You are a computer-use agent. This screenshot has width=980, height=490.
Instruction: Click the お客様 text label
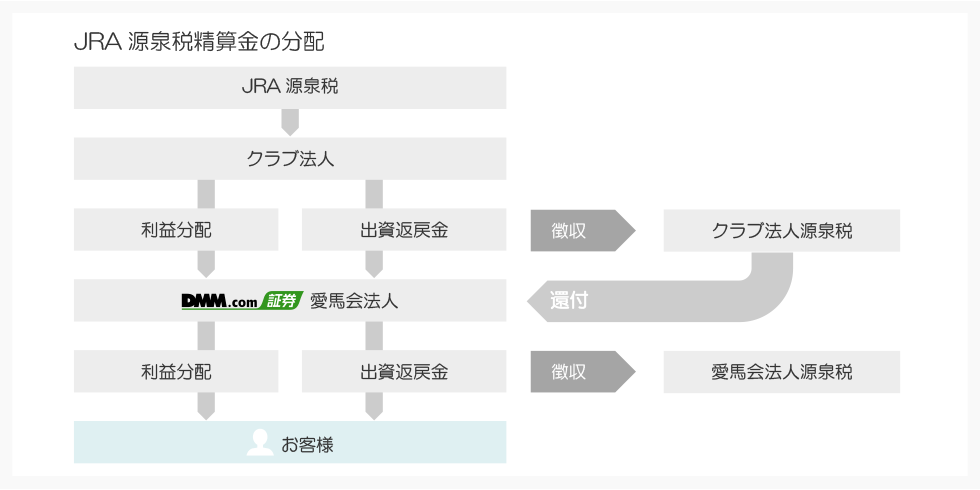pyautogui.click(x=307, y=444)
